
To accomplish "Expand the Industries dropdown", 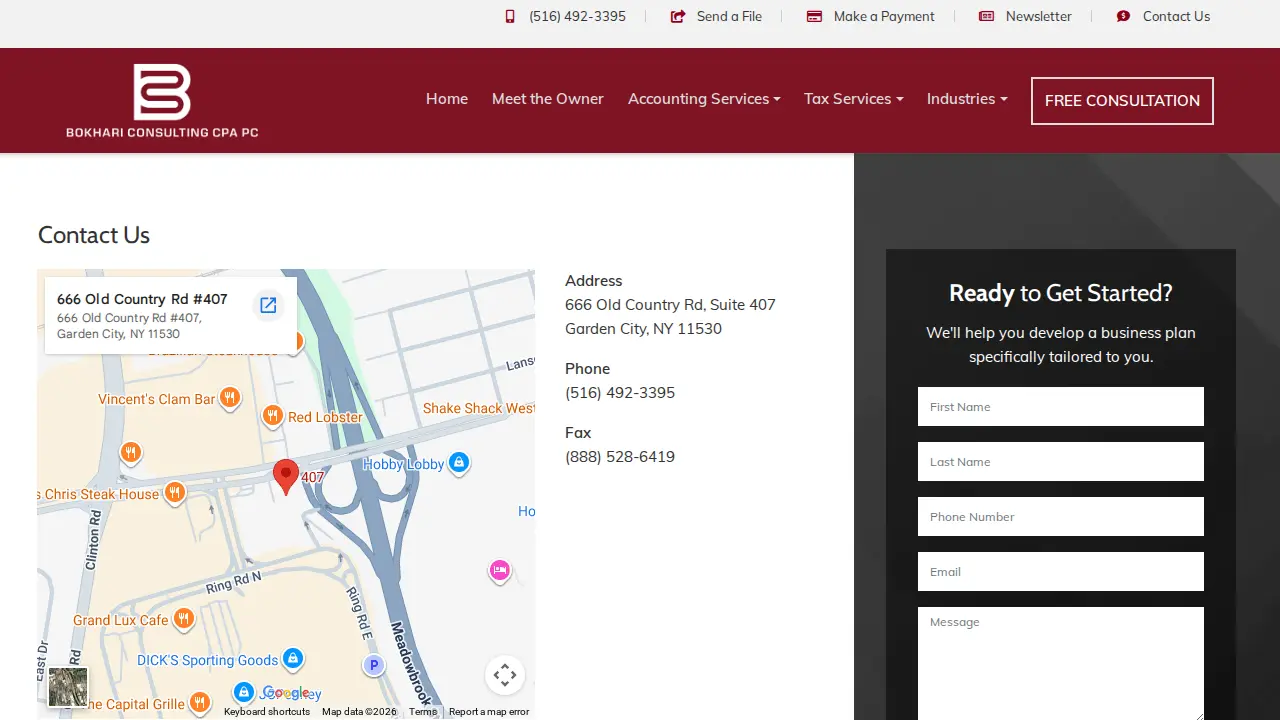I will [x=967, y=99].
